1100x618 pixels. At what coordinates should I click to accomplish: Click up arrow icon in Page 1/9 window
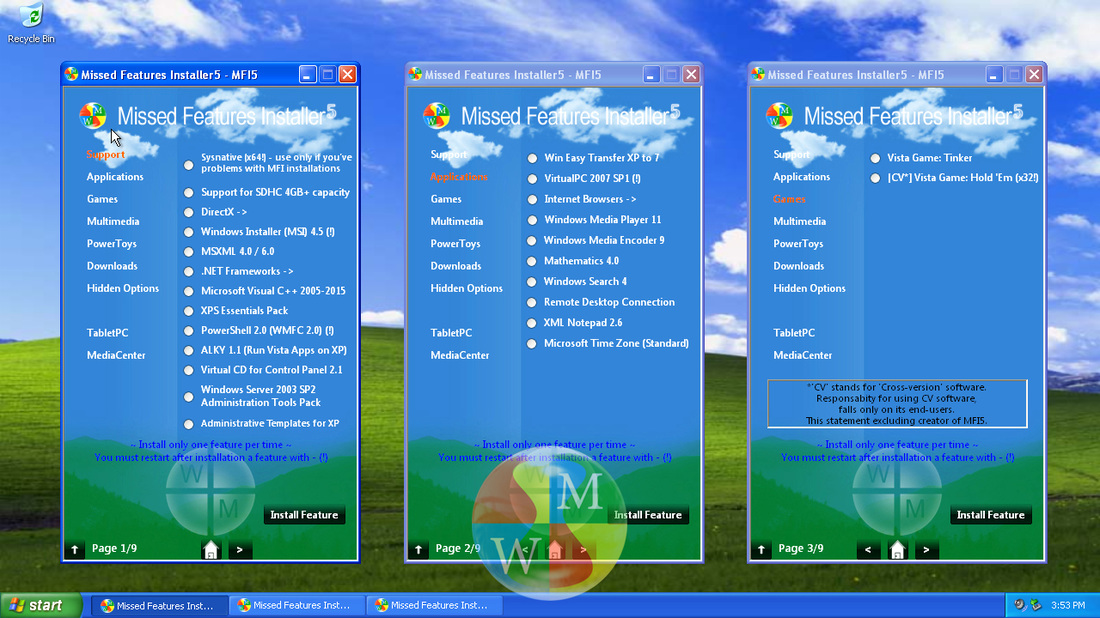coord(75,550)
